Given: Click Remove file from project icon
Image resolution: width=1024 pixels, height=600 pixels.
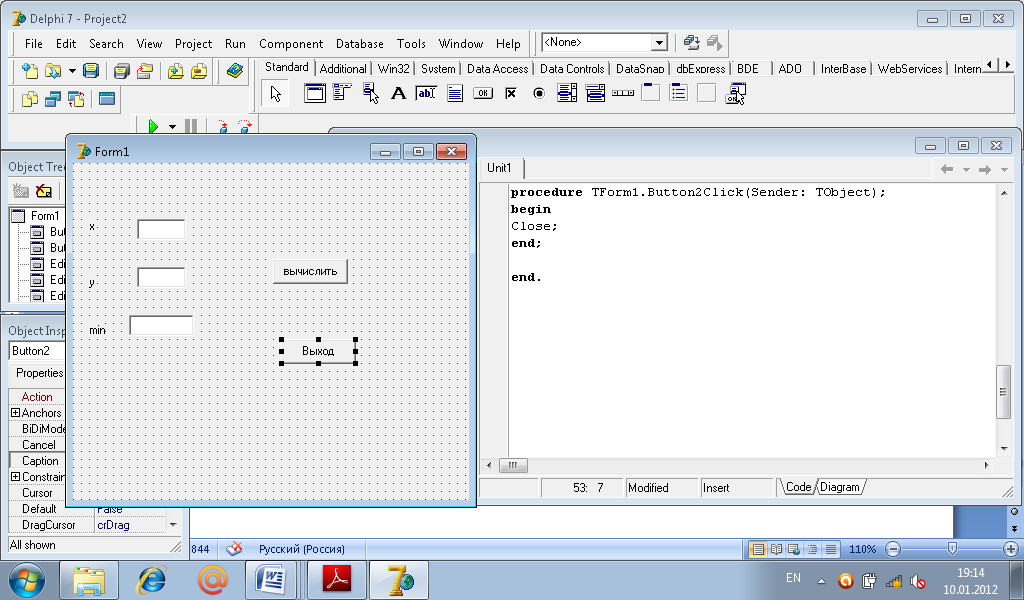Looking at the screenshot, I should [199, 71].
